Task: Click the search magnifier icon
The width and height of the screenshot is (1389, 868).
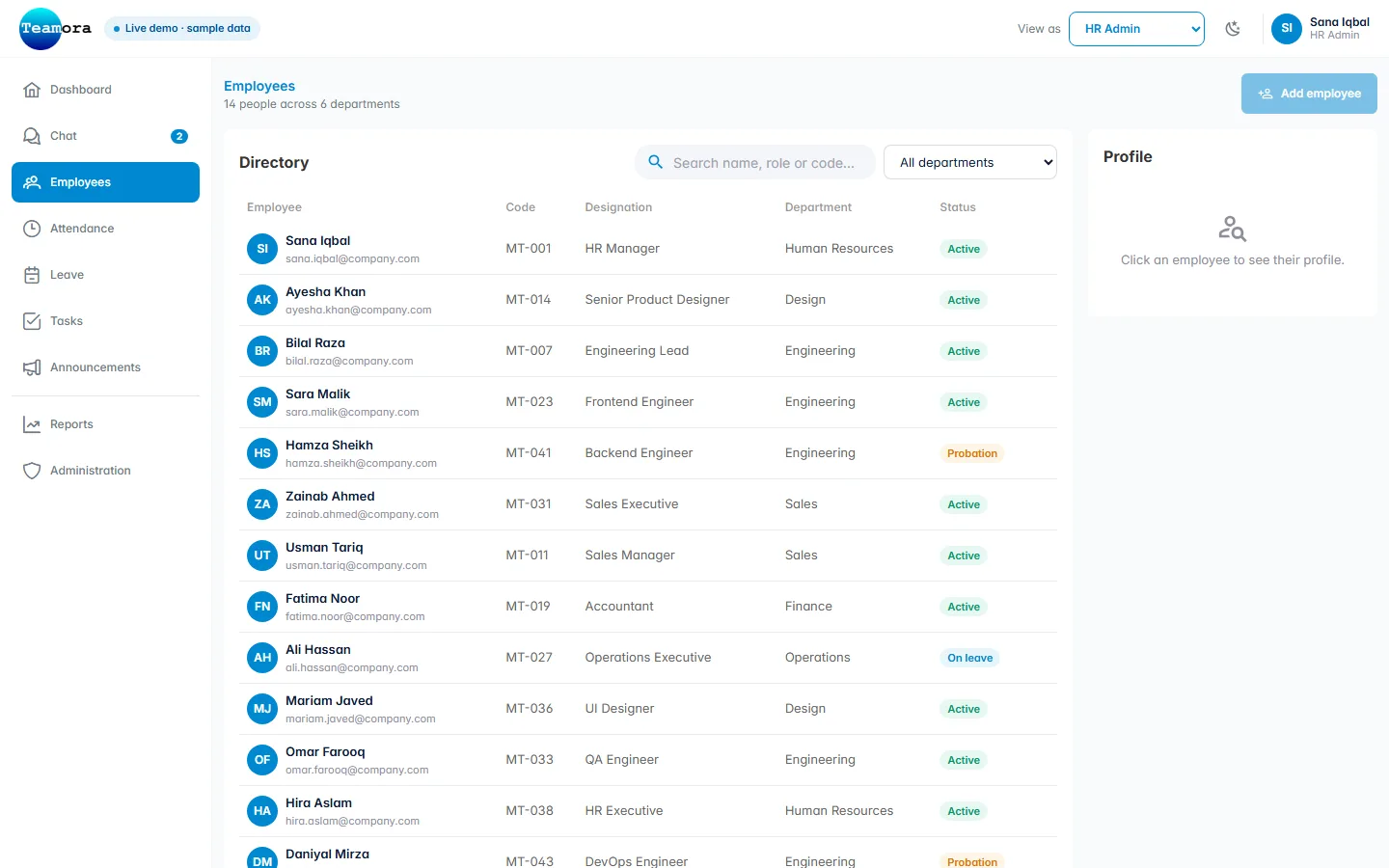Action: 655,162
